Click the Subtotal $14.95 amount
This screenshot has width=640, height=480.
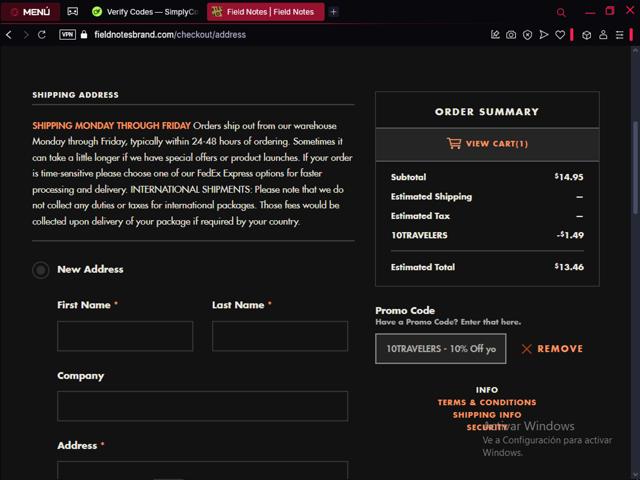(x=569, y=177)
